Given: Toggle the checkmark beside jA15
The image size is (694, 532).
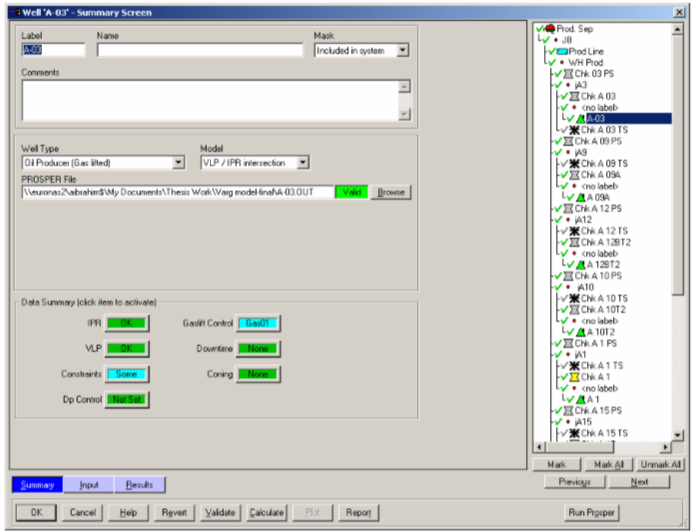Looking at the screenshot, I should [558, 422].
